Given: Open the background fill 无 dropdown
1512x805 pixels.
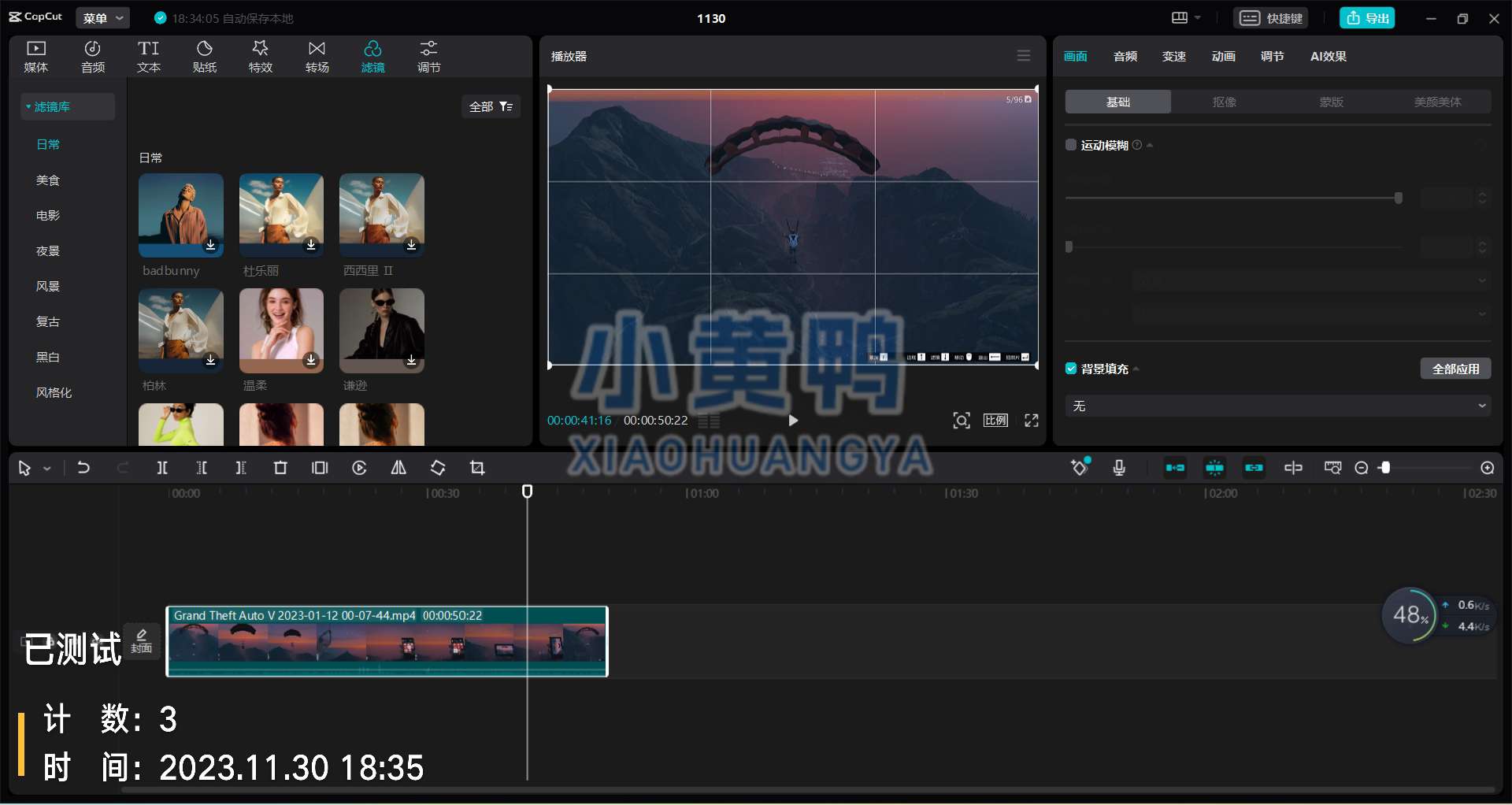Looking at the screenshot, I should [1277, 406].
